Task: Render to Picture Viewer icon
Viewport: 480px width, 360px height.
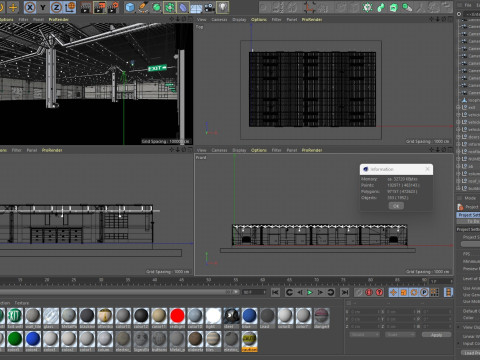Action: click(100, 7)
